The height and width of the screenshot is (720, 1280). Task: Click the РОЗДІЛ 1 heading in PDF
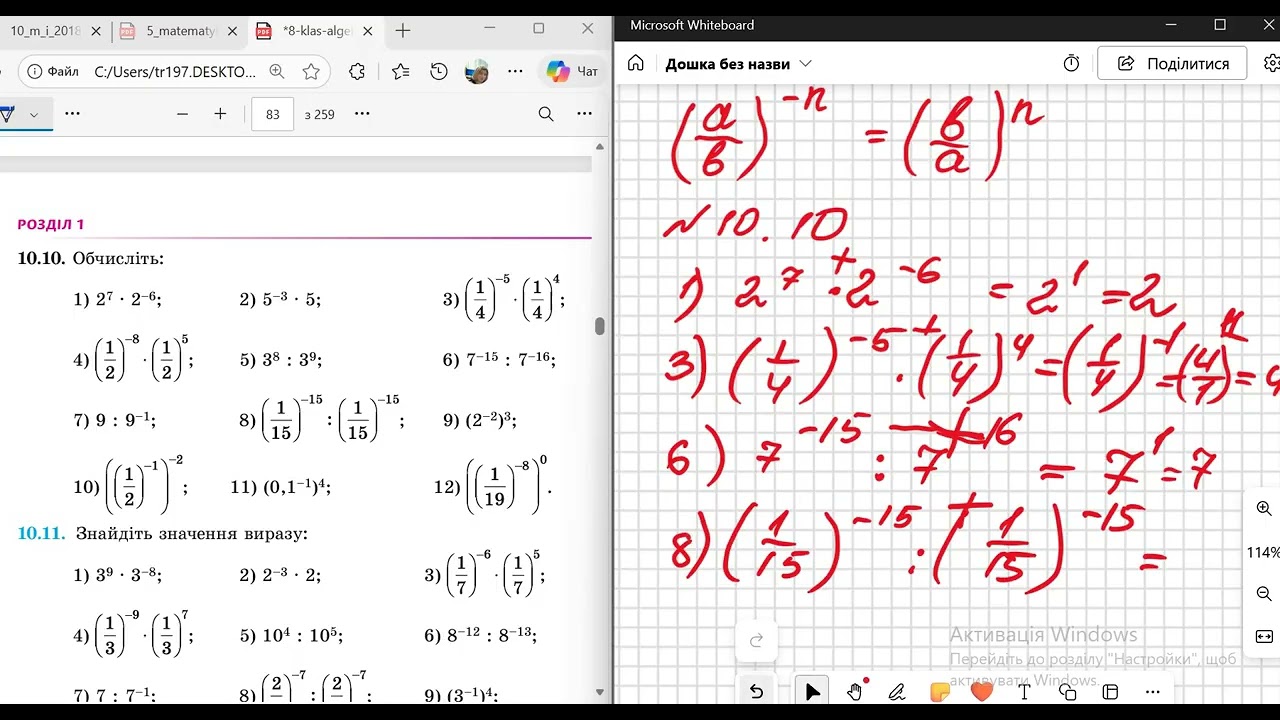[x=51, y=225]
